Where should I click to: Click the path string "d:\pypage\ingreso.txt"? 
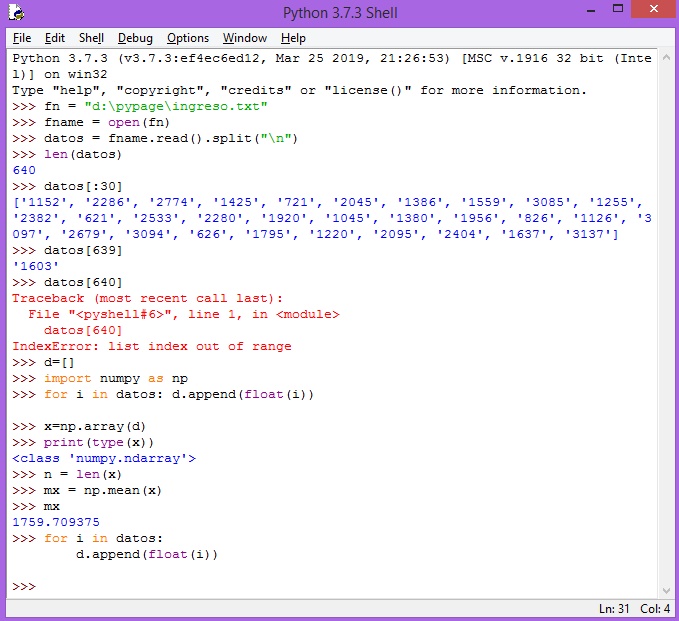tap(176, 107)
